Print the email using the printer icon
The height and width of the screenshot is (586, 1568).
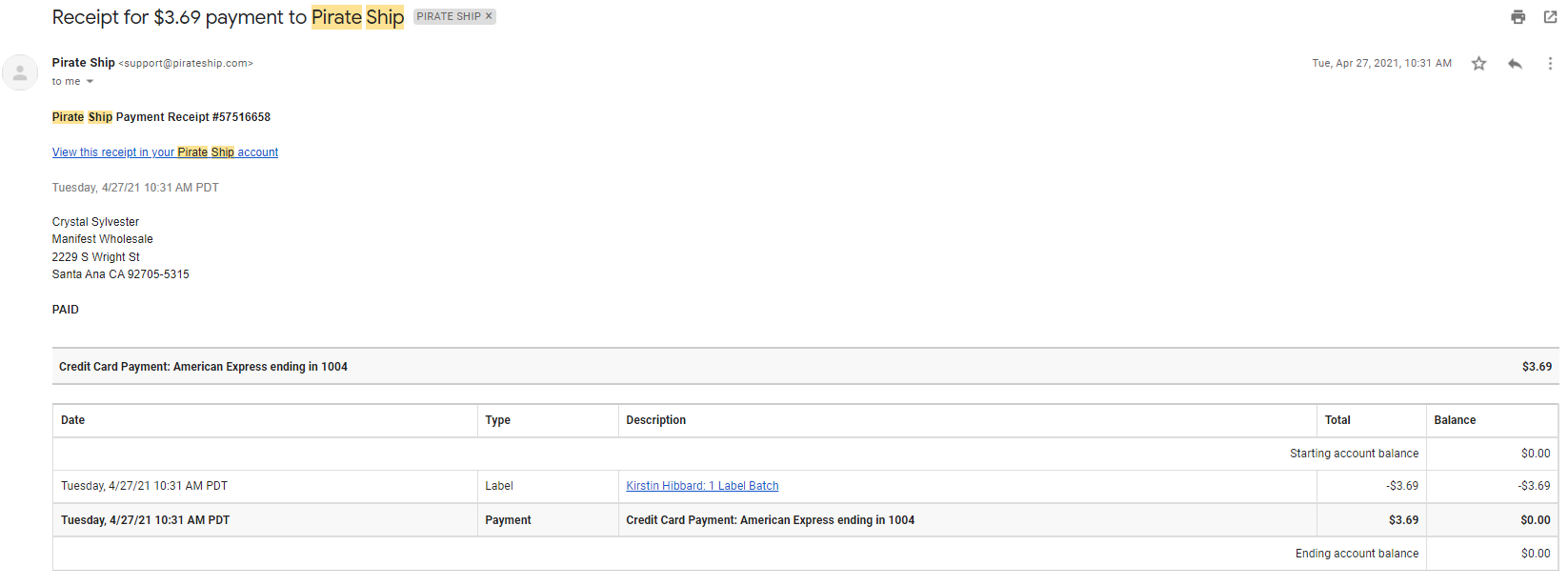tap(1518, 17)
